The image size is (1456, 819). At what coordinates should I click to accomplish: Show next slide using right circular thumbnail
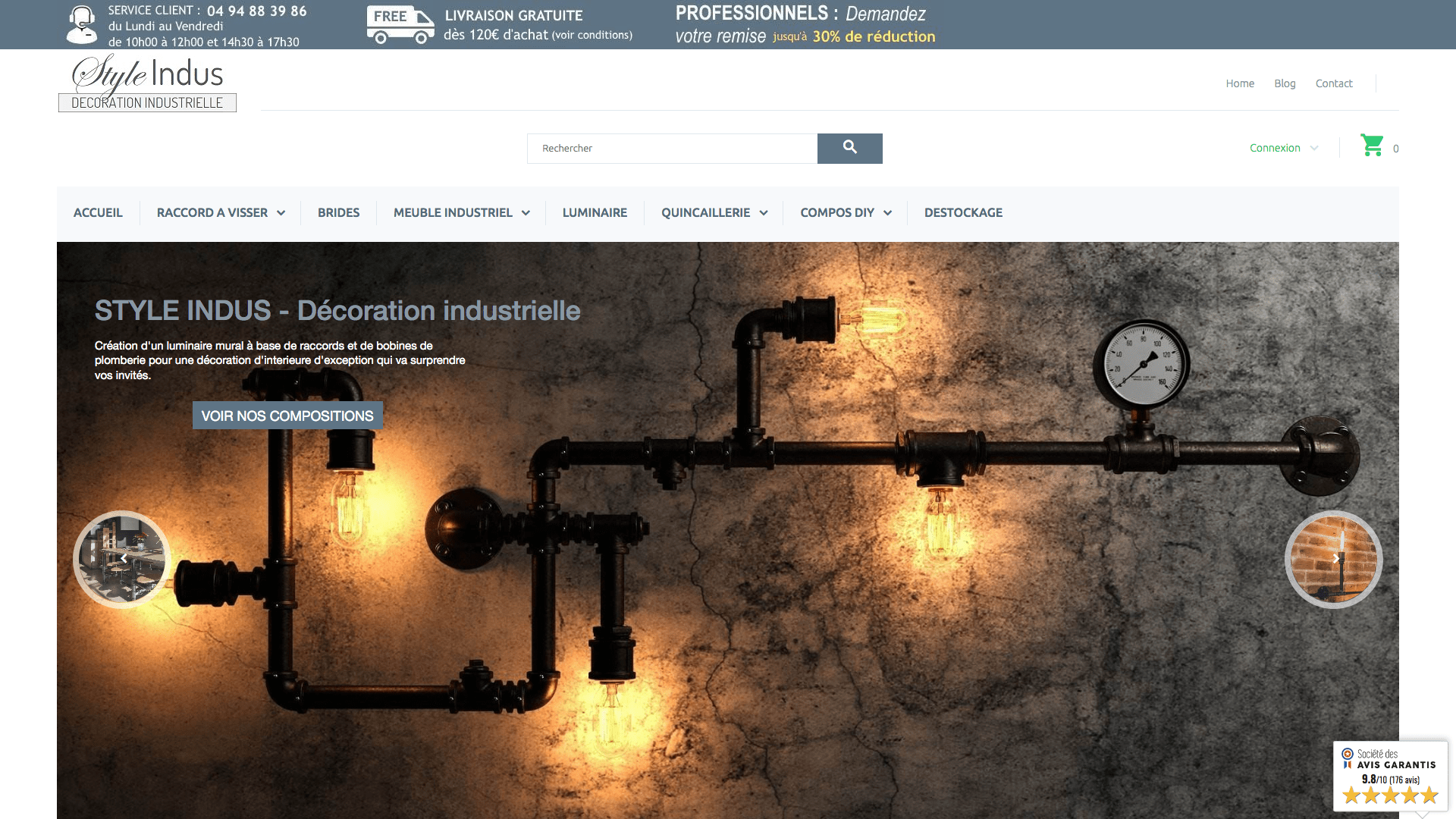click(1333, 560)
